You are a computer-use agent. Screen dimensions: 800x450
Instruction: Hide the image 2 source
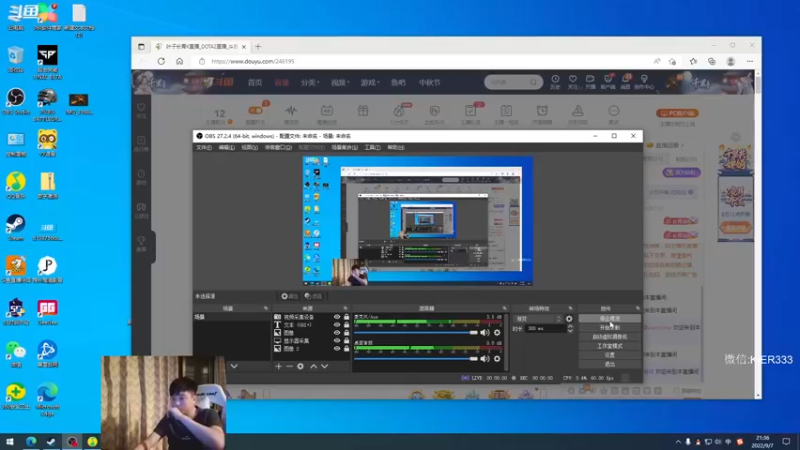pos(337,348)
